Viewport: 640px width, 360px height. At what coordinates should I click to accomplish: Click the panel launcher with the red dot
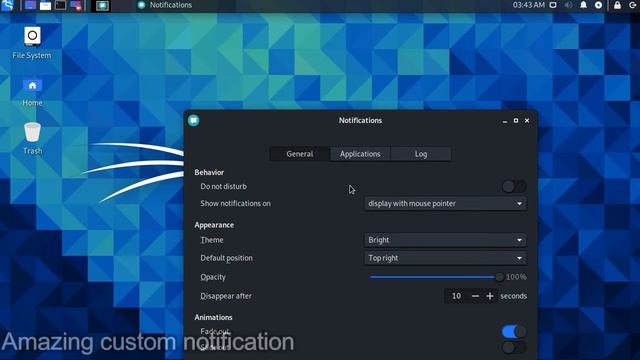76,5
